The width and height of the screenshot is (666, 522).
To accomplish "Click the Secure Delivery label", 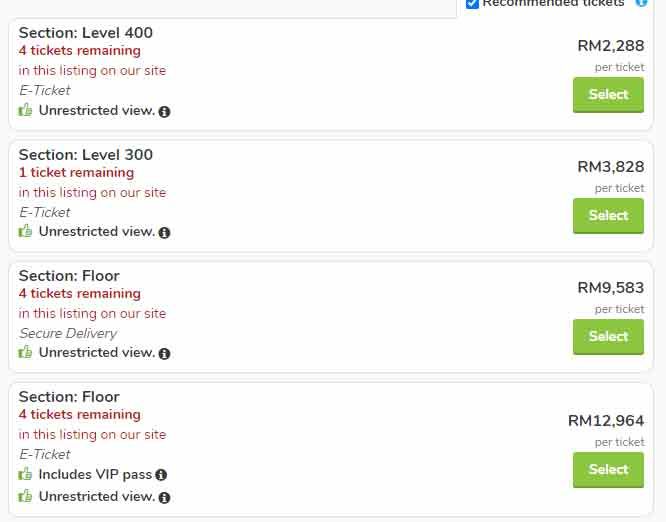I will click(x=68, y=333).
